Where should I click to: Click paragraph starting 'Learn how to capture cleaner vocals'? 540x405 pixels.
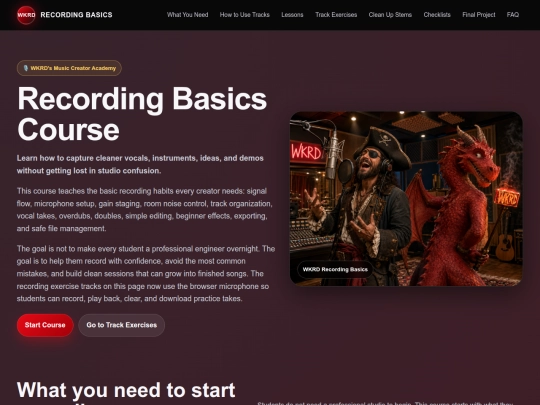coord(140,164)
